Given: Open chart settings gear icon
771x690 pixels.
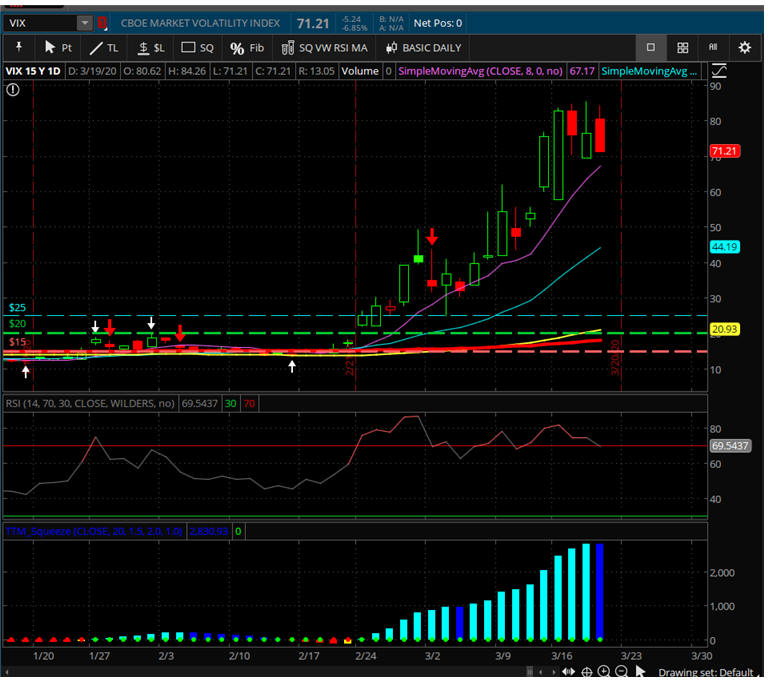Looking at the screenshot, I should pos(744,47).
